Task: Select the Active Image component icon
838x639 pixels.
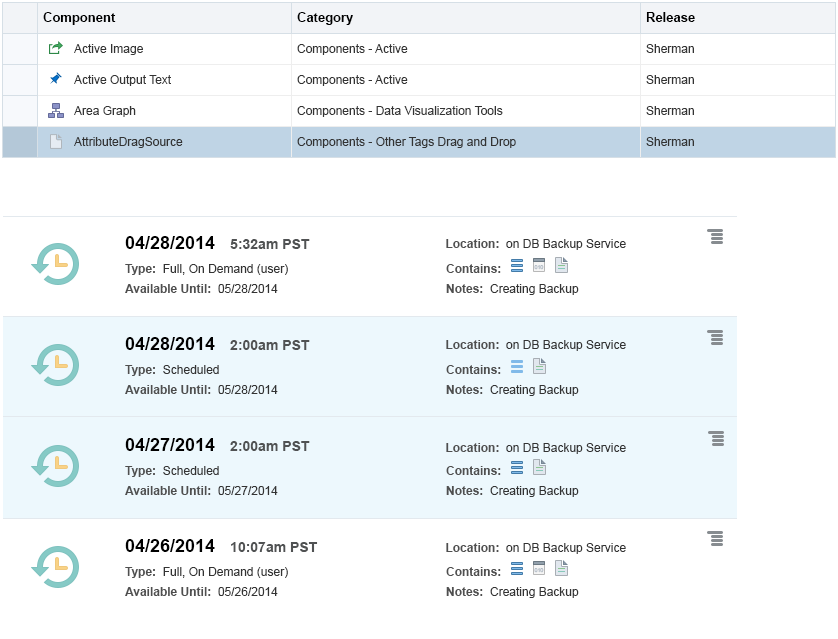Action: click(x=55, y=48)
